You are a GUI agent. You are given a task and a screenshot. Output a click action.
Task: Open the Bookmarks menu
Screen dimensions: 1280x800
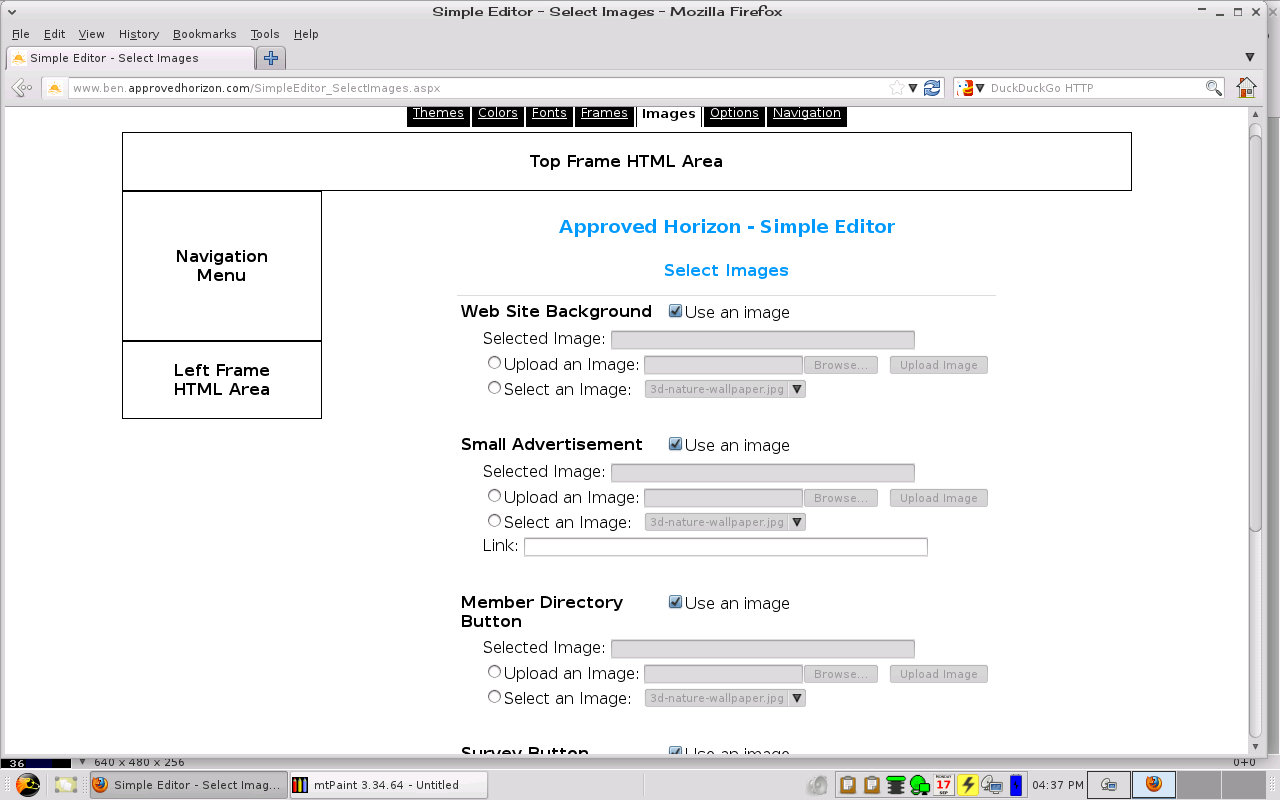(204, 34)
